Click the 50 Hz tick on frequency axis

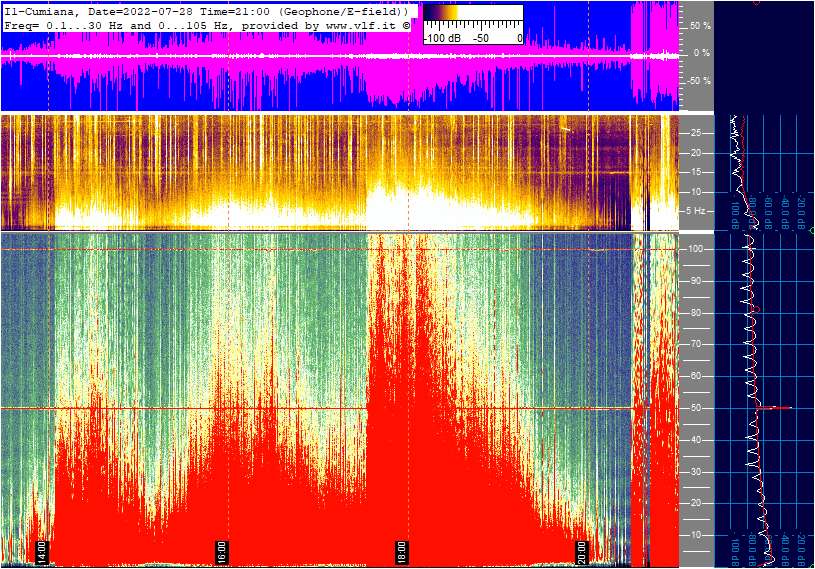click(x=695, y=408)
